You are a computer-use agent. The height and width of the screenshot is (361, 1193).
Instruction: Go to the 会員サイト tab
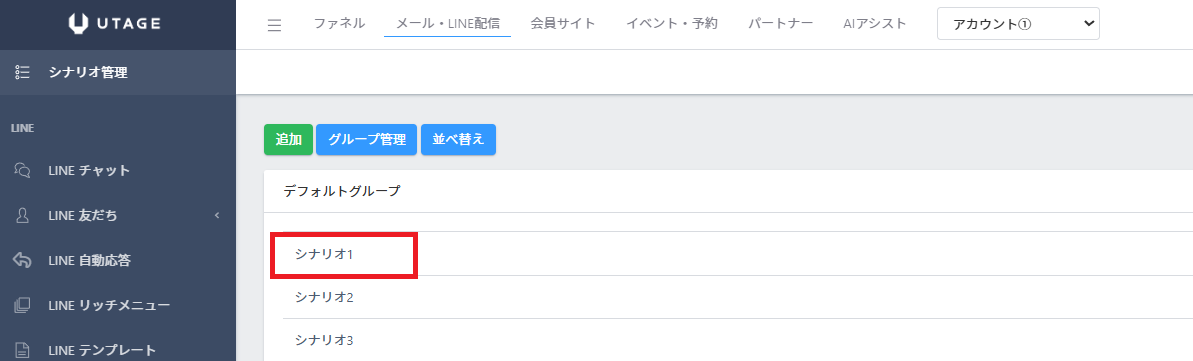[x=563, y=24]
